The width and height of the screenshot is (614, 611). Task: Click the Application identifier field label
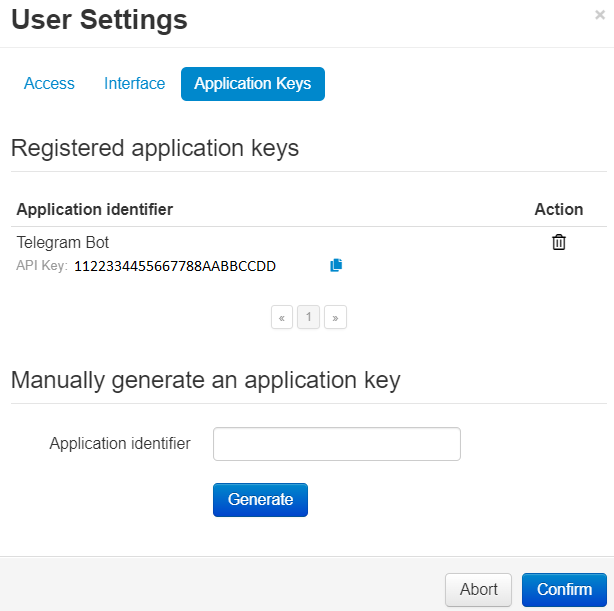click(x=120, y=443)
